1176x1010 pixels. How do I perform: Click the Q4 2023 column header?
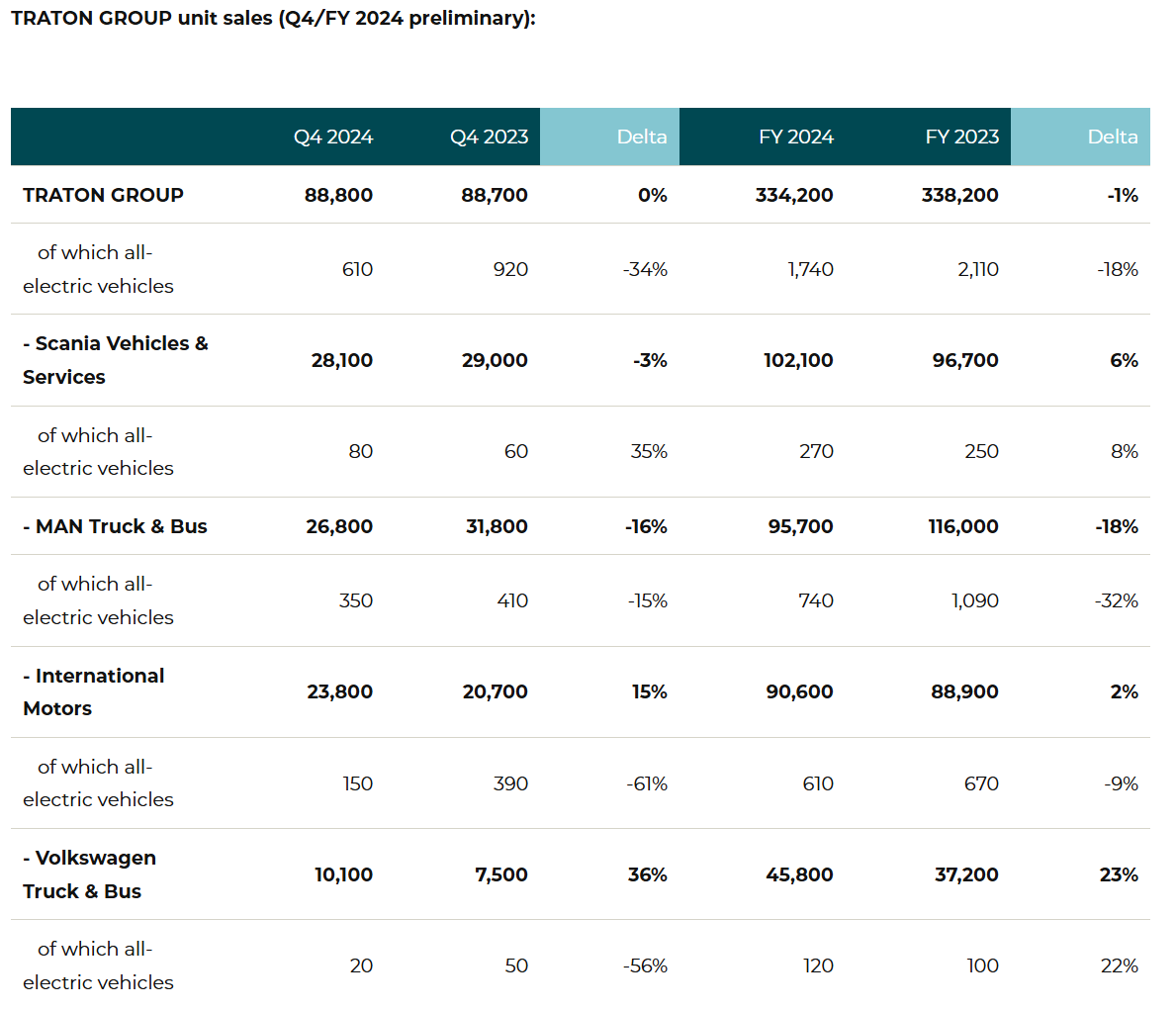tap(489, 137)
